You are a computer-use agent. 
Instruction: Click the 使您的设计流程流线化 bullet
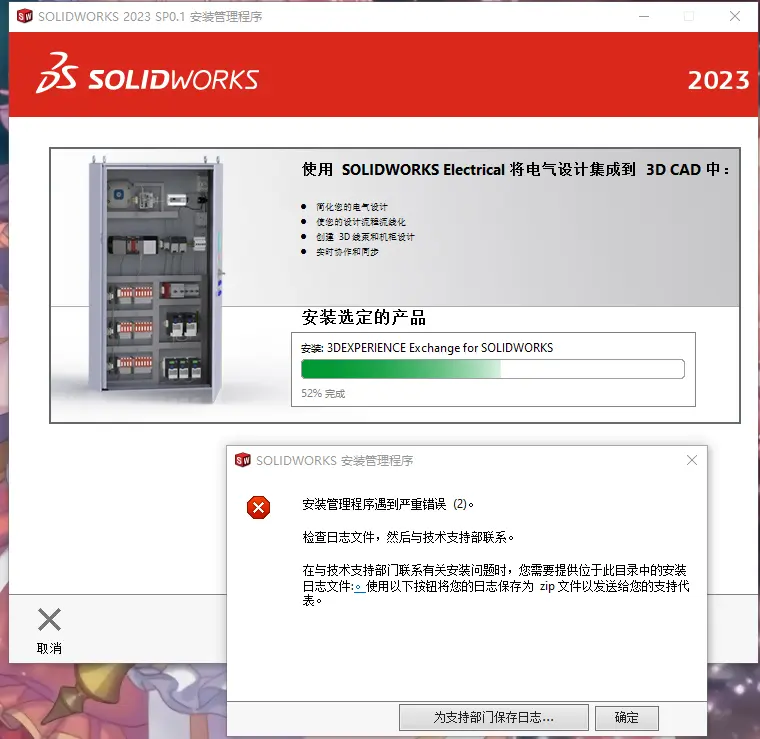(x=361, y=222)
